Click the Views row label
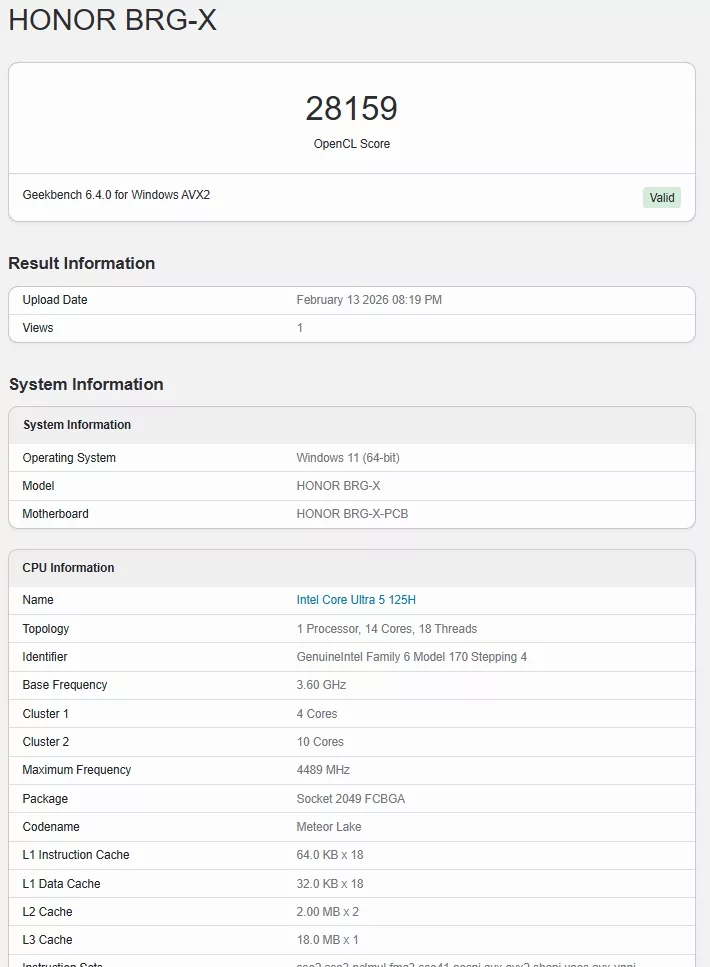 click(38, 328)
